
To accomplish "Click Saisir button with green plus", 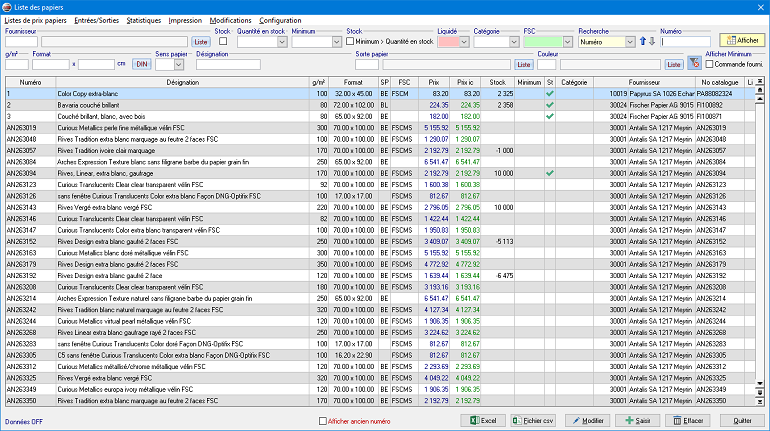I will pyautogui.click(x=637, y=421).
